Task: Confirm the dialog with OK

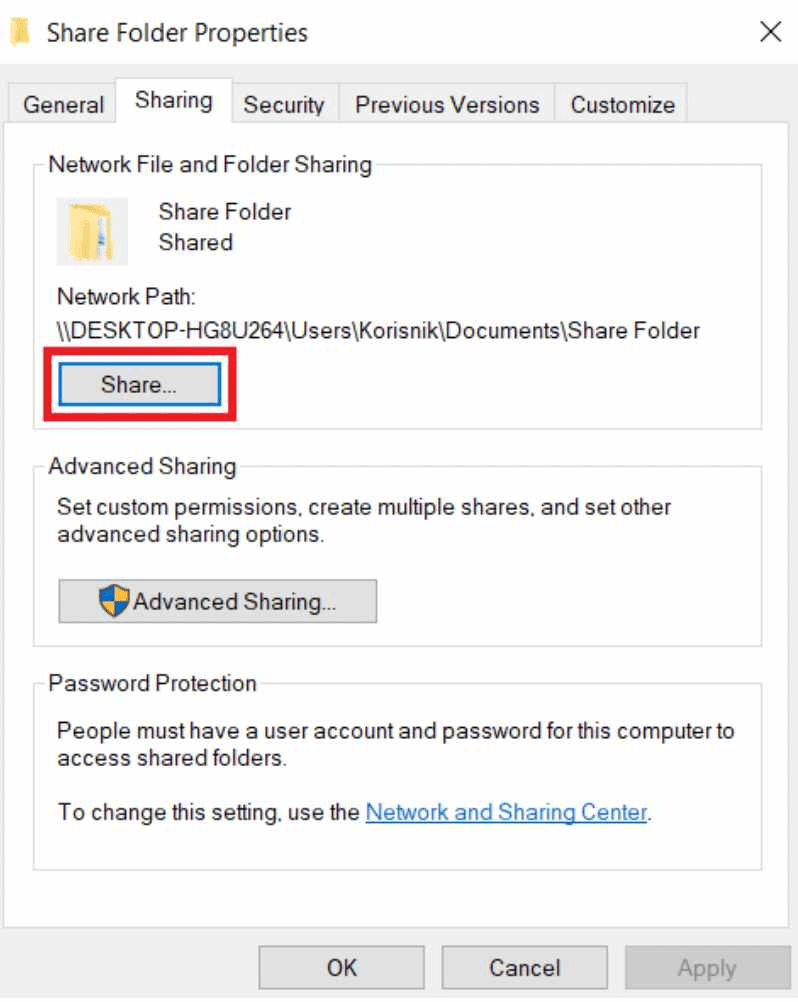Action: tap(342, 967)
